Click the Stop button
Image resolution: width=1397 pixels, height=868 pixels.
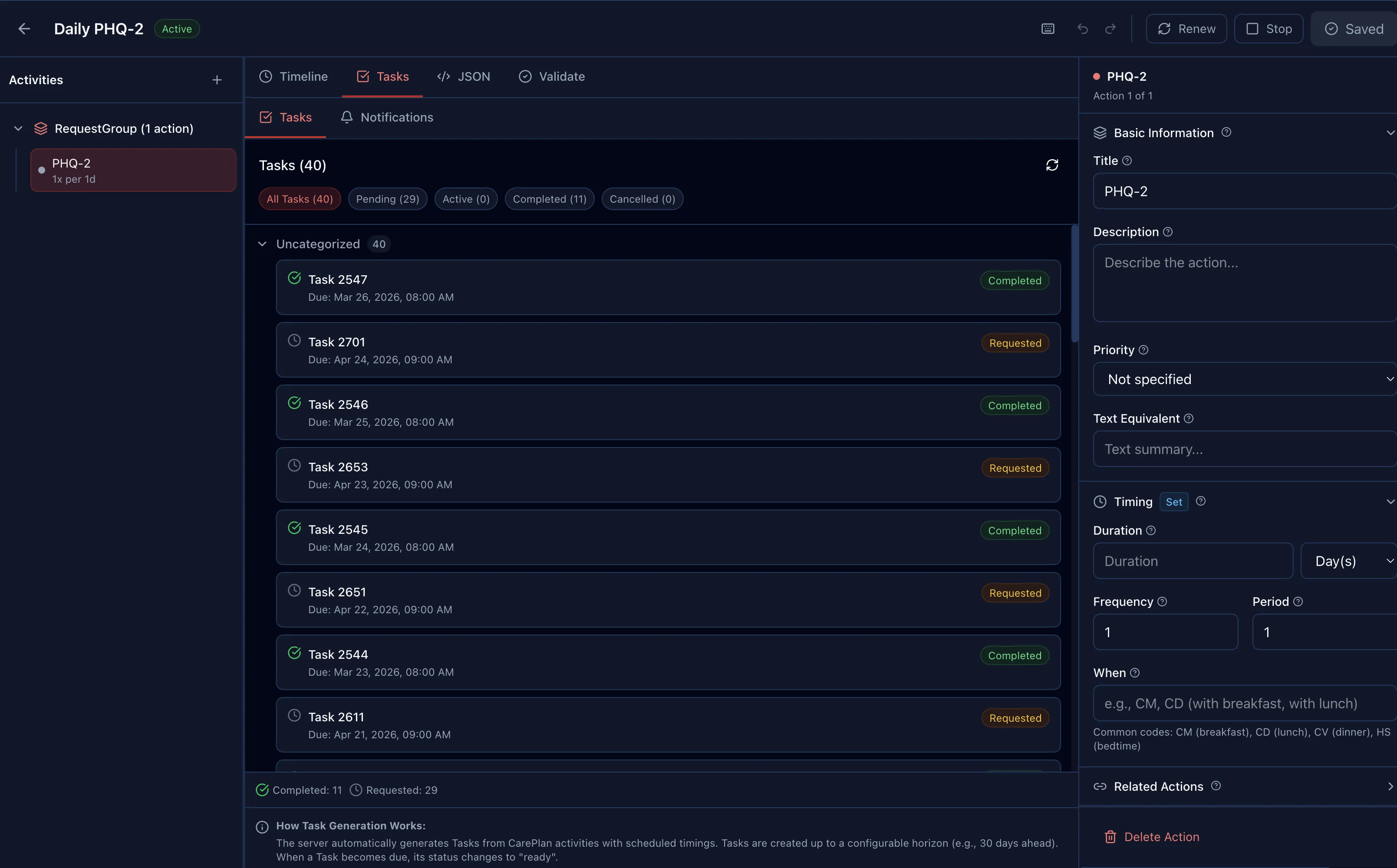(1269, 28)
